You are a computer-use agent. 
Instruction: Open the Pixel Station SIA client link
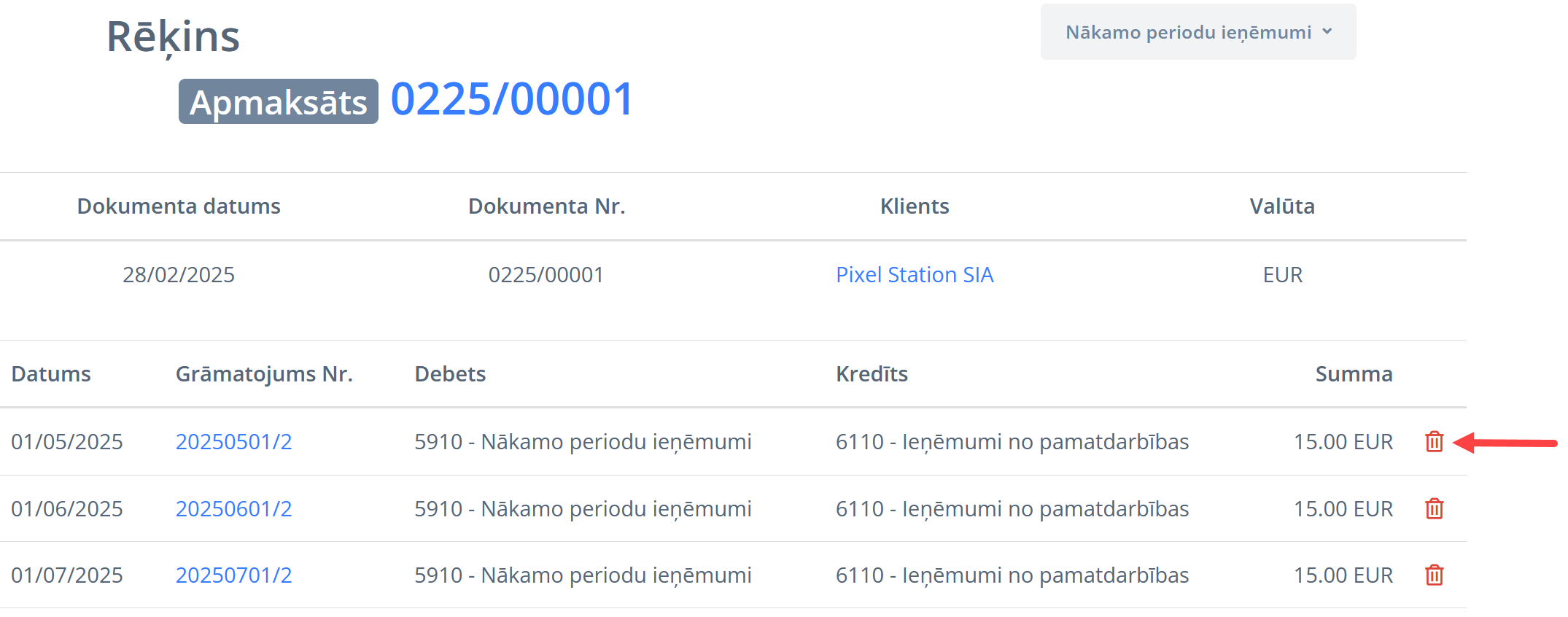915,275
